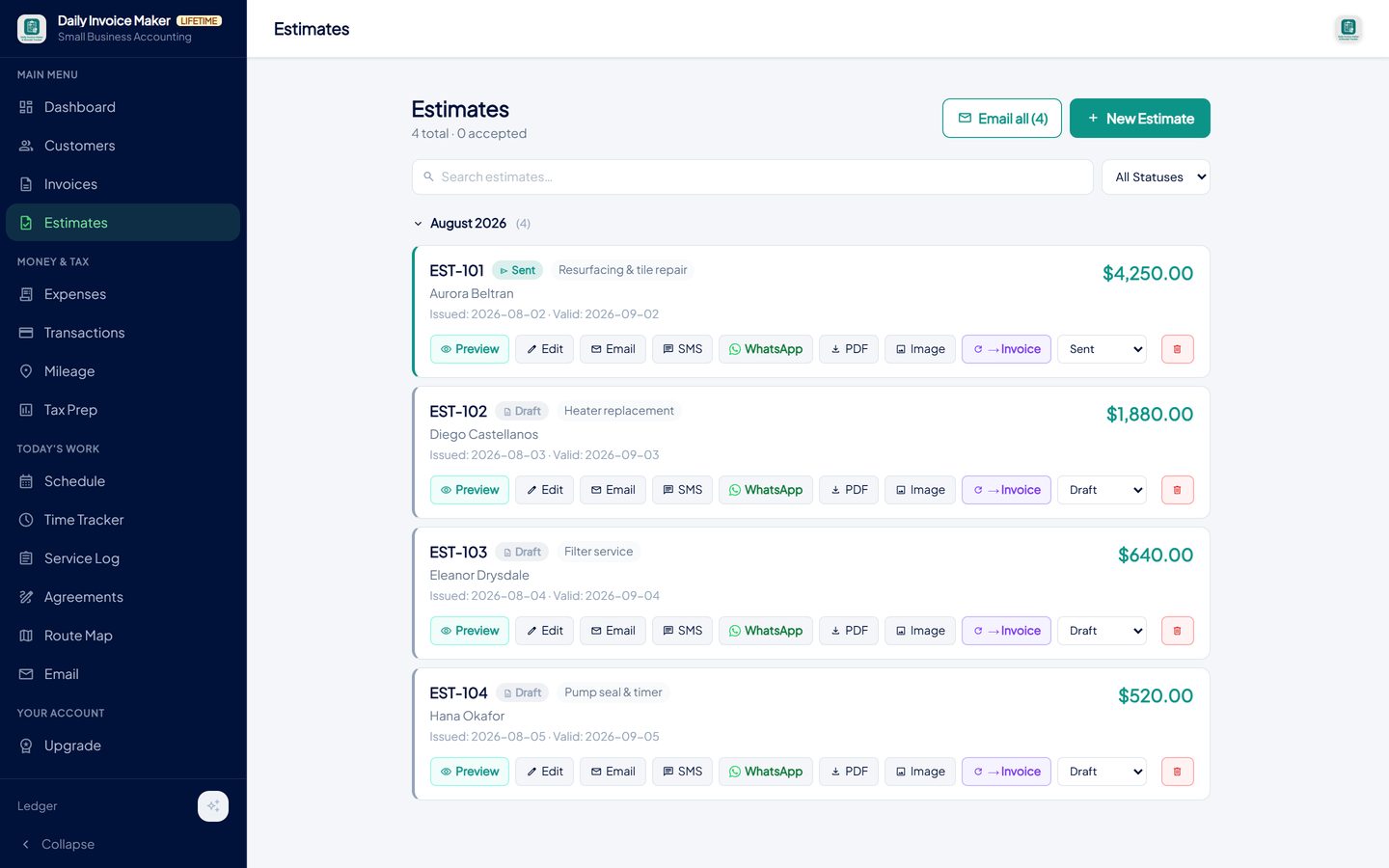The height and width of the screenshot is (868, 1389).
Task: Convert EST-102 to Invoice
Action: [1006, 490]
